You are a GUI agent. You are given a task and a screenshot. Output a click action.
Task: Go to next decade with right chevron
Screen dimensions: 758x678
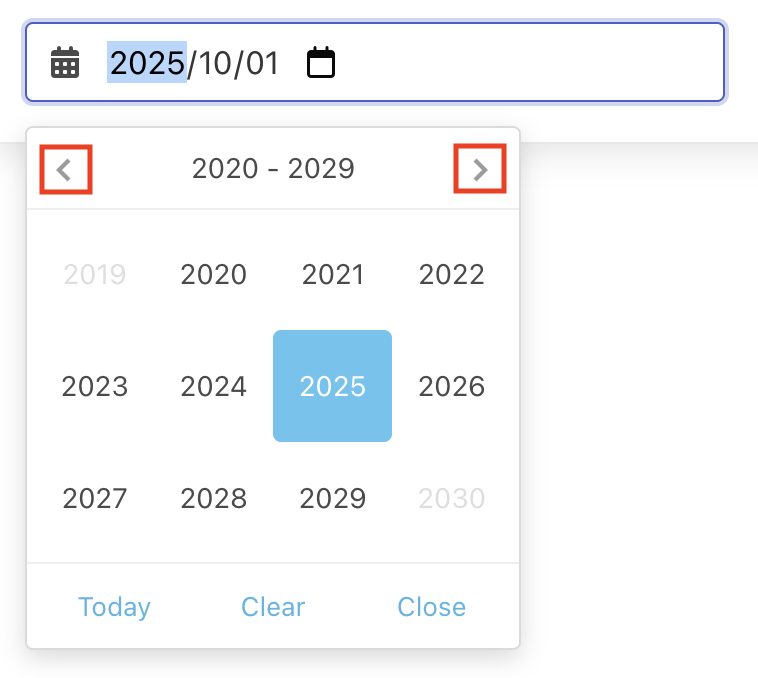point(480,170)
